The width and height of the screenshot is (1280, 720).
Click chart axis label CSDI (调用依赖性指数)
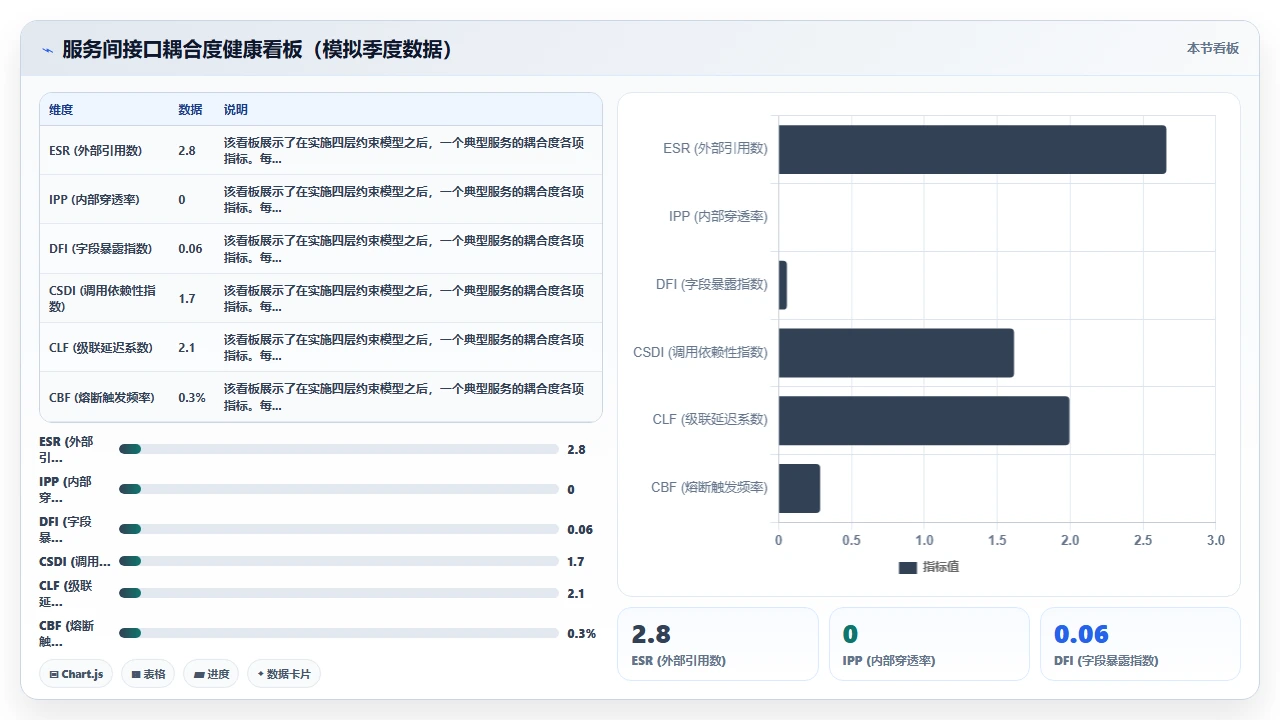click(700, 352)
